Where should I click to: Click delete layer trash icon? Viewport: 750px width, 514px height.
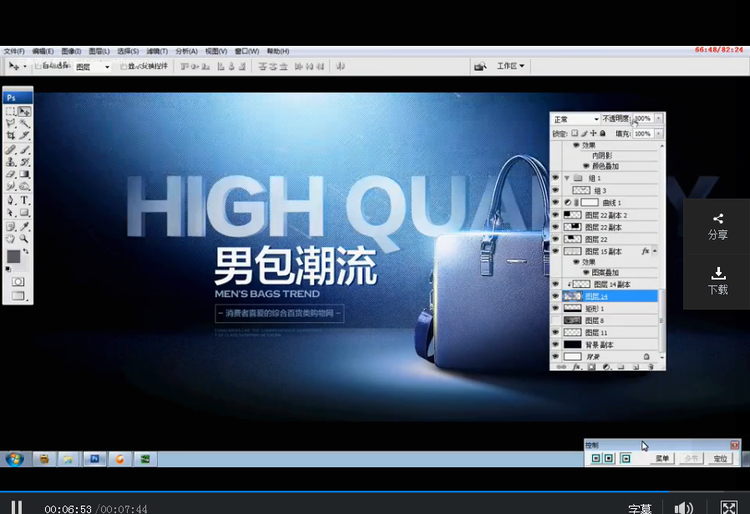click(x=650, y=367)
